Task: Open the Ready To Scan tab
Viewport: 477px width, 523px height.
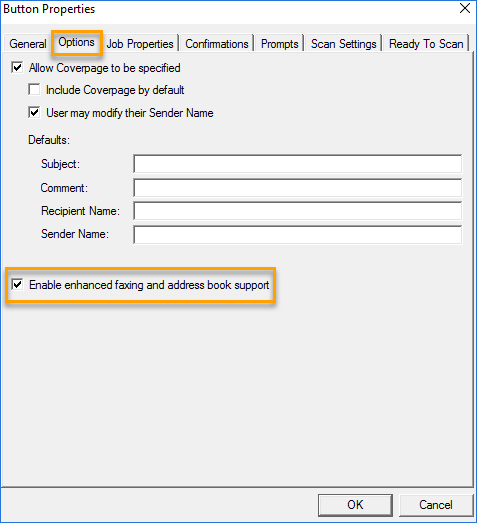Action: (426, 44)
